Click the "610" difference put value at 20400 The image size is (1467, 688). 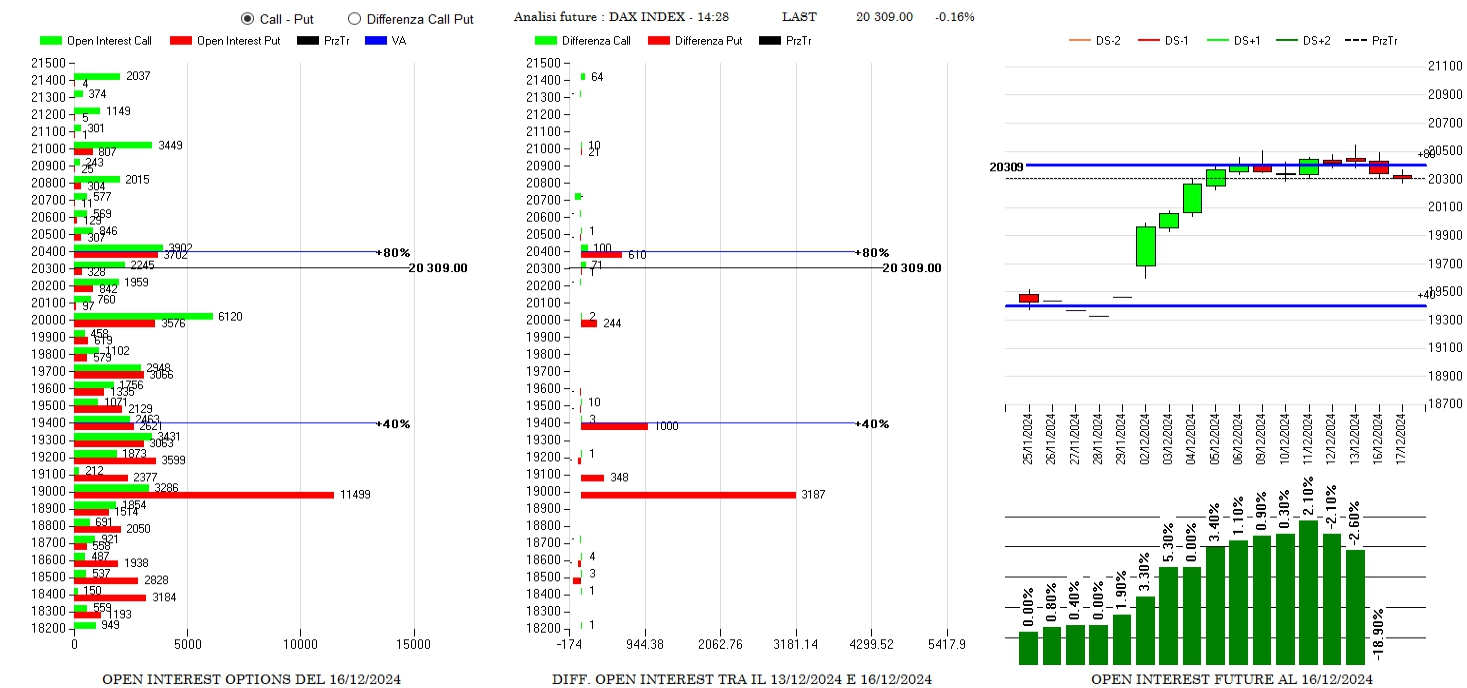637,256
